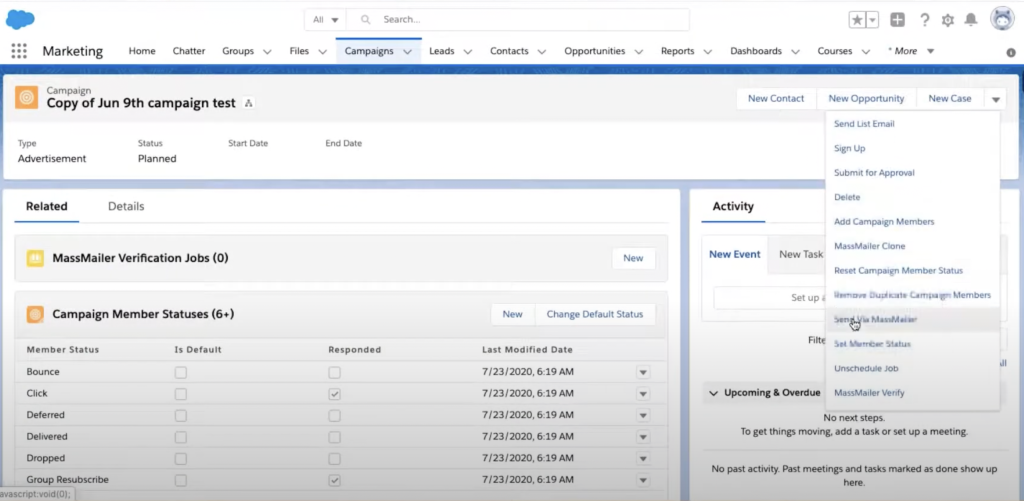The height and width of the screenshot is (501, 1024).
Task: Click the search magnifier icon
Action: coord(366,20)
